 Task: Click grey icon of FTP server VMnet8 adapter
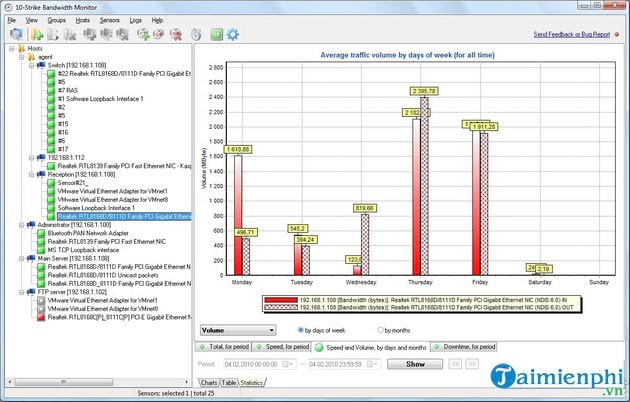point(41,309)
